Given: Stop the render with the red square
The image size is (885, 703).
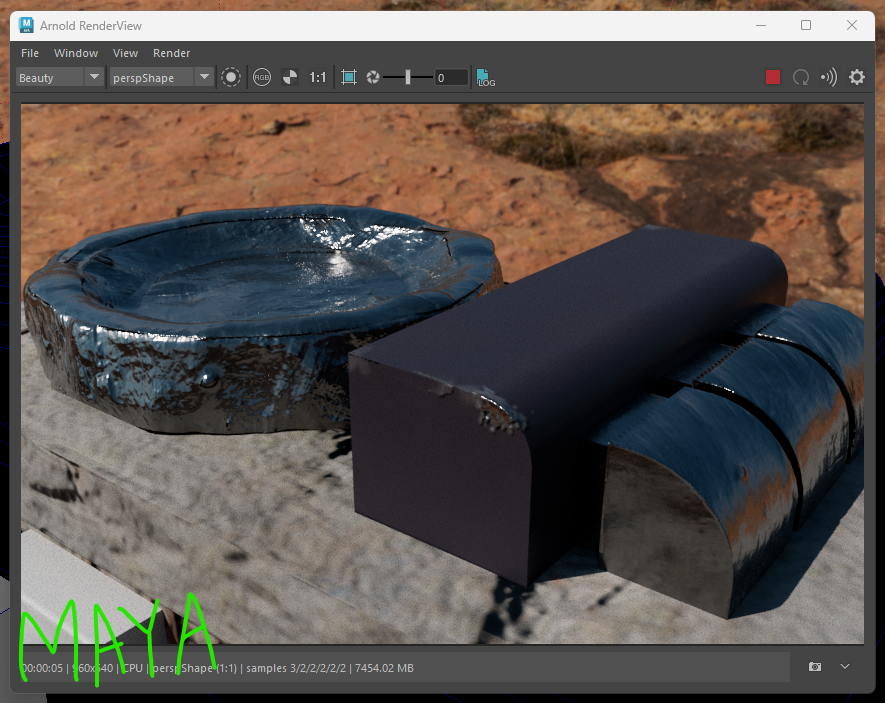Looking at the screenshot, I should 772,77.
